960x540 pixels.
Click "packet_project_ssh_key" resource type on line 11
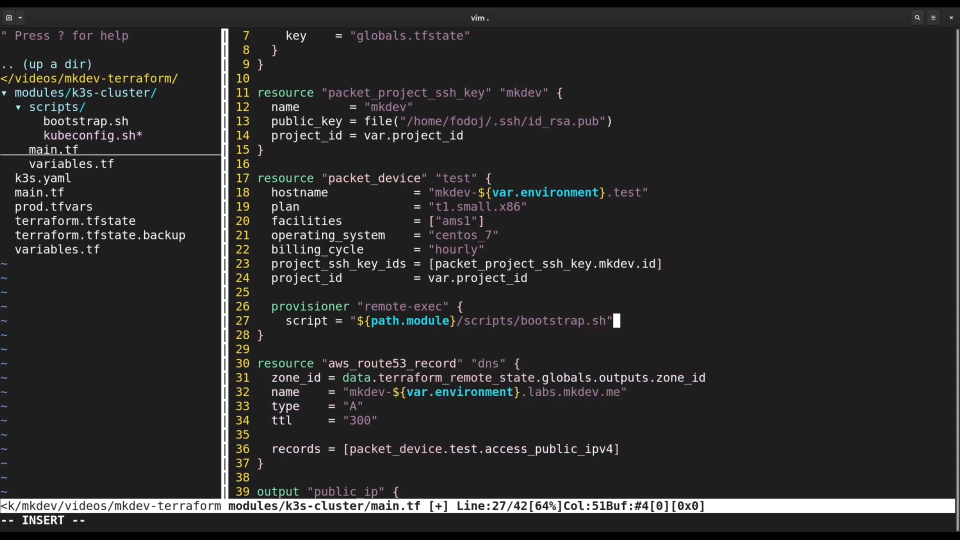click(x=407, y=93)
